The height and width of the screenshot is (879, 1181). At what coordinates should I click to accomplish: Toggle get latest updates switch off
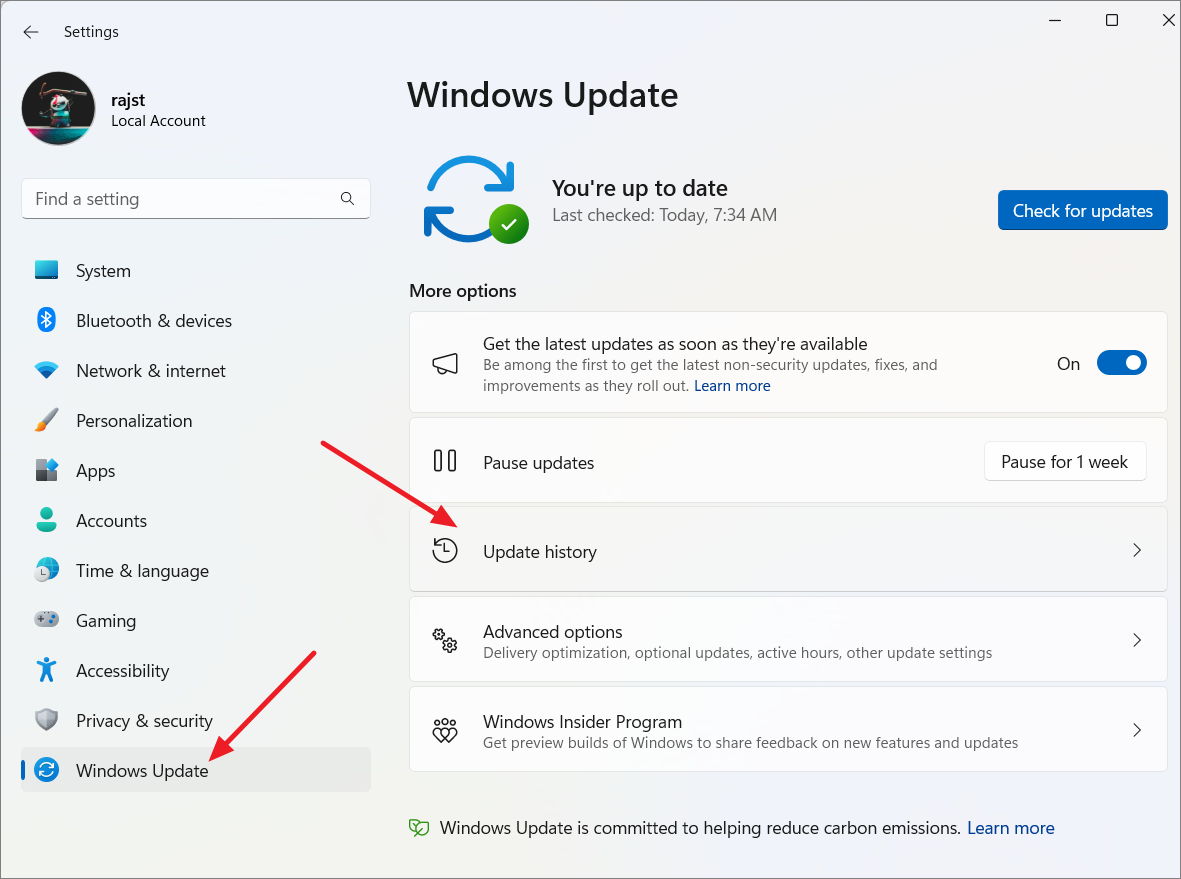pyautogui.click(x=1121, y=363)
